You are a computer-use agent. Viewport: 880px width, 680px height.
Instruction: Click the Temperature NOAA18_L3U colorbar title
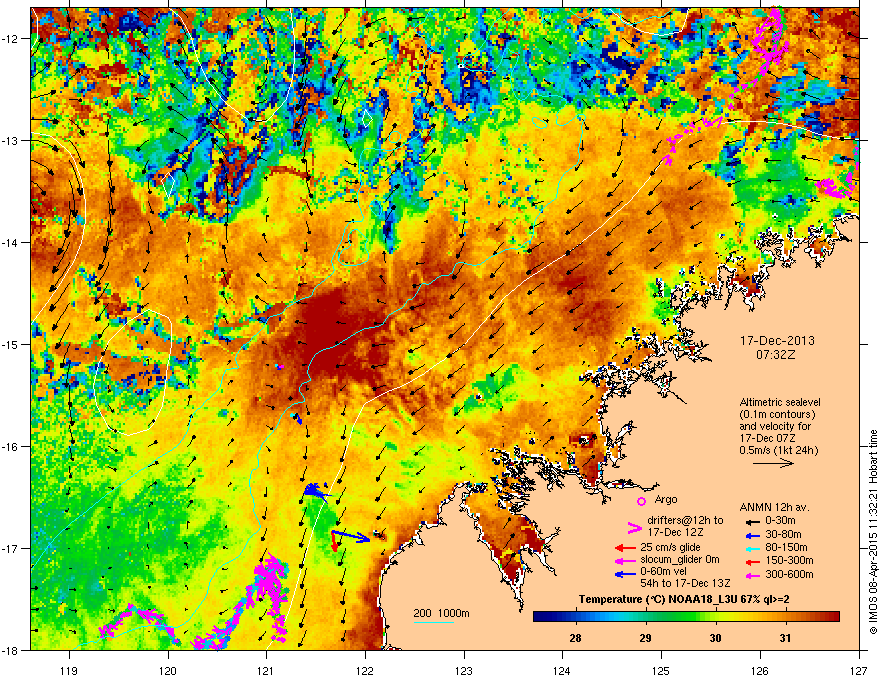point(684,599)
